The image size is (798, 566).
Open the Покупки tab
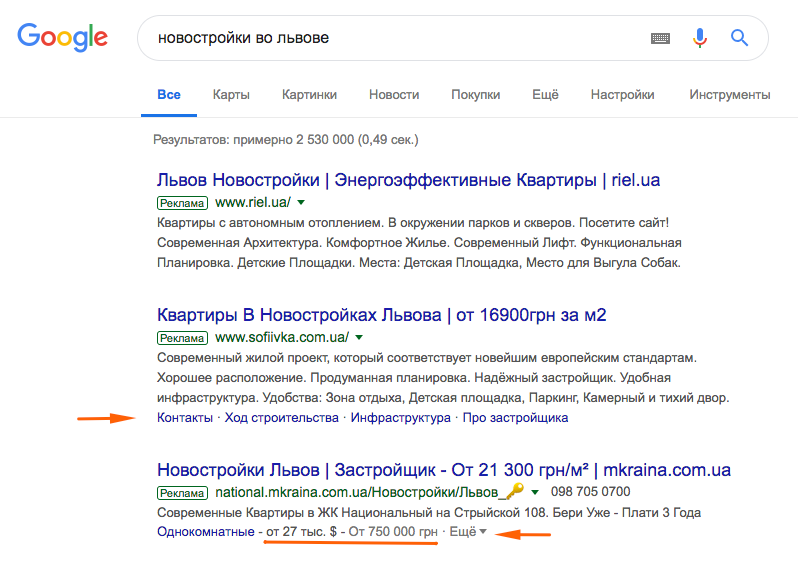click(475, 95)
